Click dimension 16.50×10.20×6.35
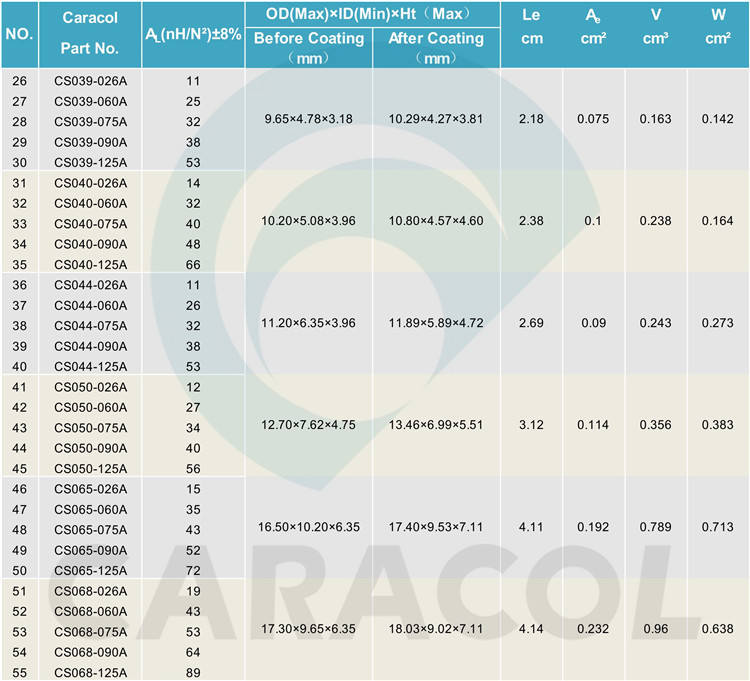Screen dimensions: 750x681 pos(309,527)
